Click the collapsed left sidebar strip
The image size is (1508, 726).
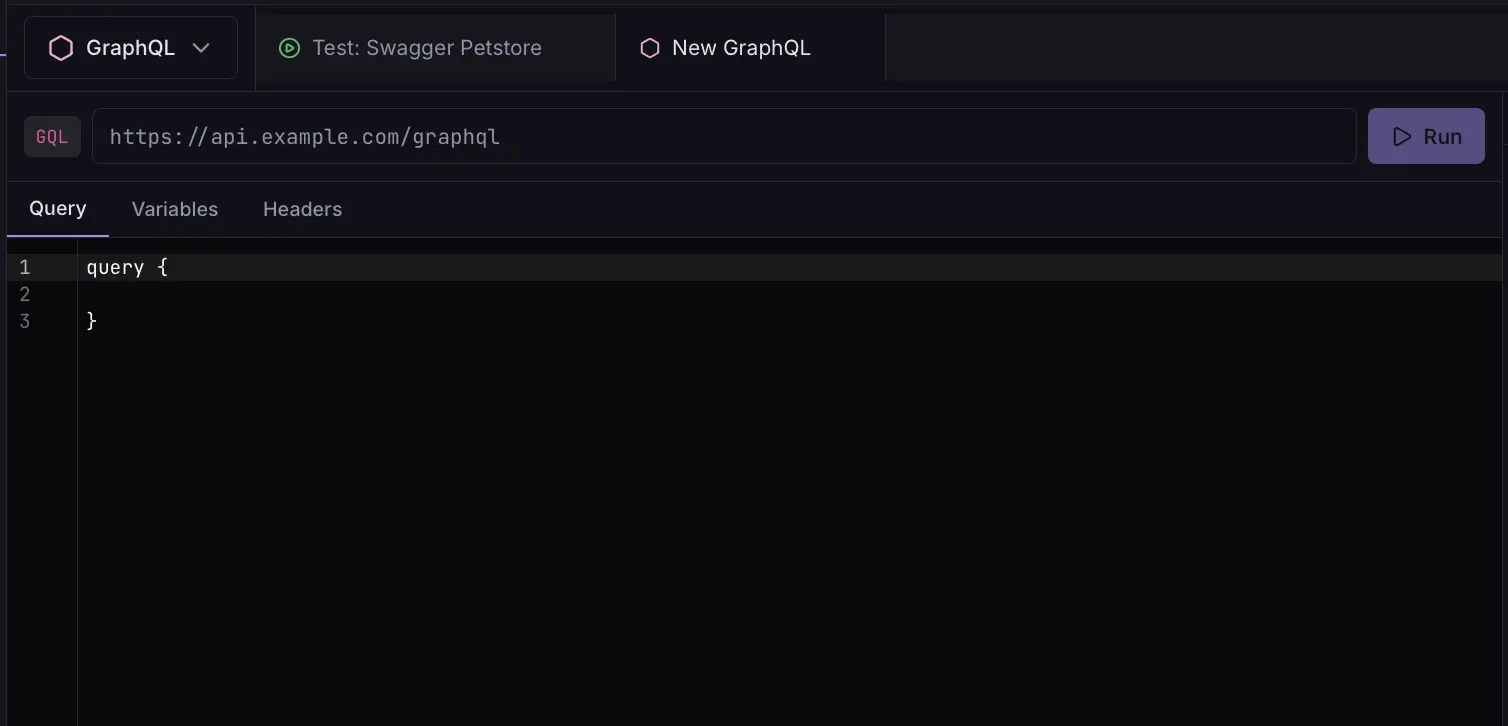(4, 400)
